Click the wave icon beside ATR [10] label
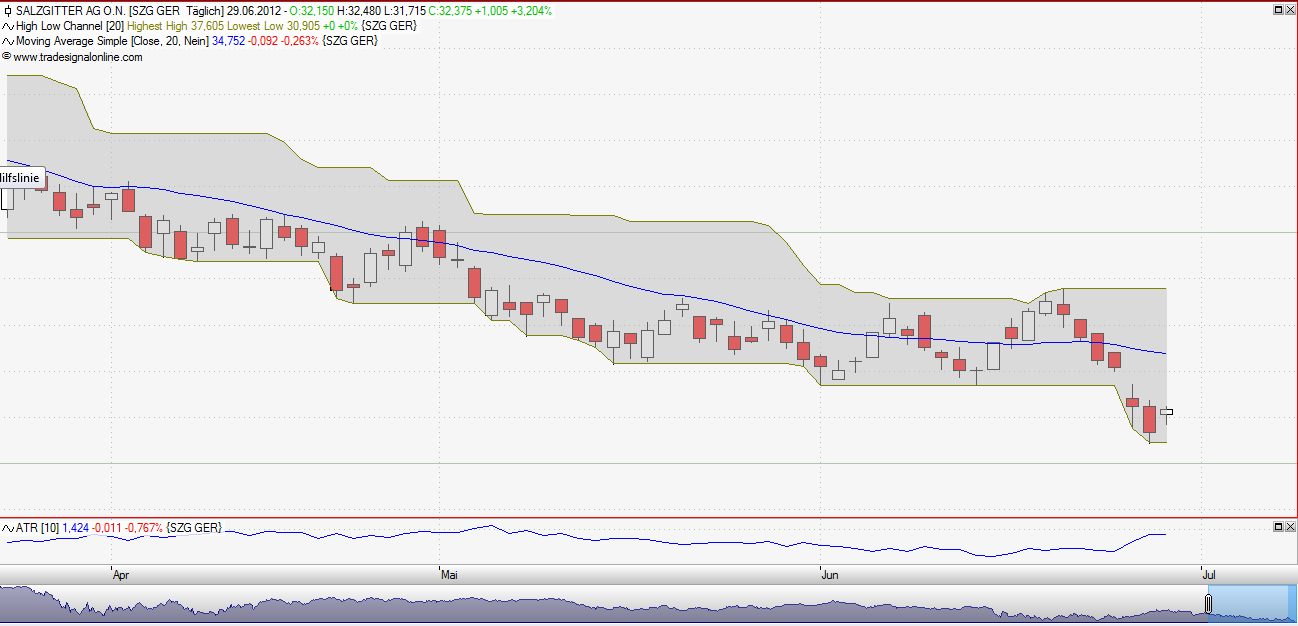Viewport: 1298px width, 626px height. pos(8,527)
